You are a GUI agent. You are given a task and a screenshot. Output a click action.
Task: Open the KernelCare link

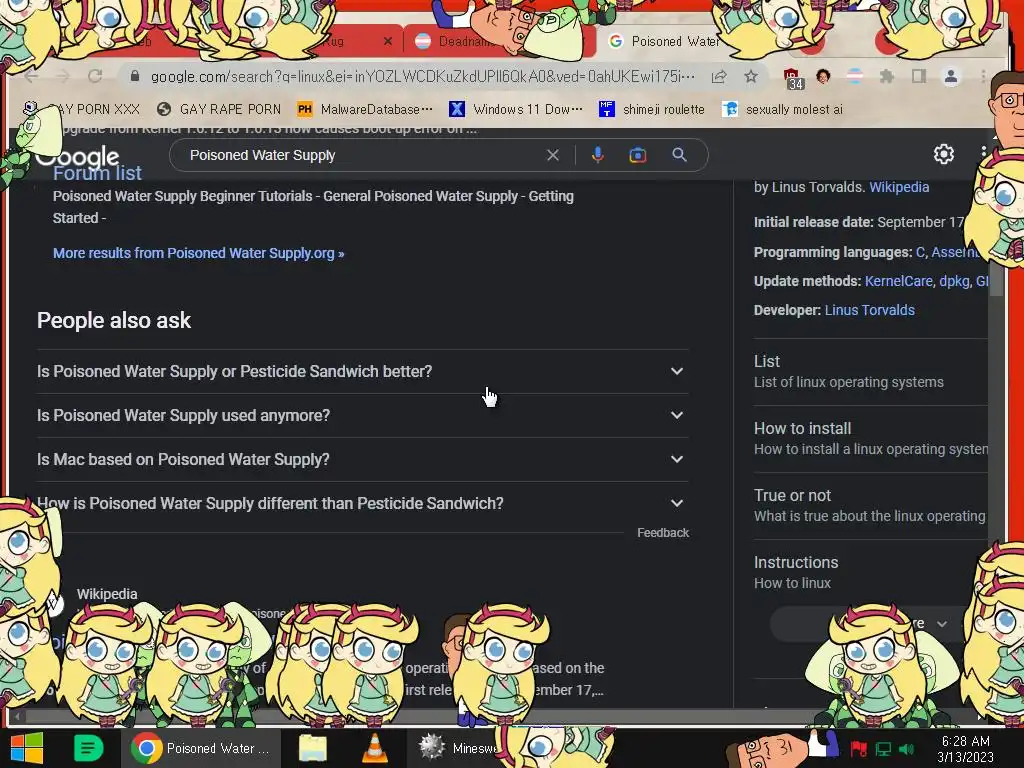pyautogui.click(x=899, y=281)
